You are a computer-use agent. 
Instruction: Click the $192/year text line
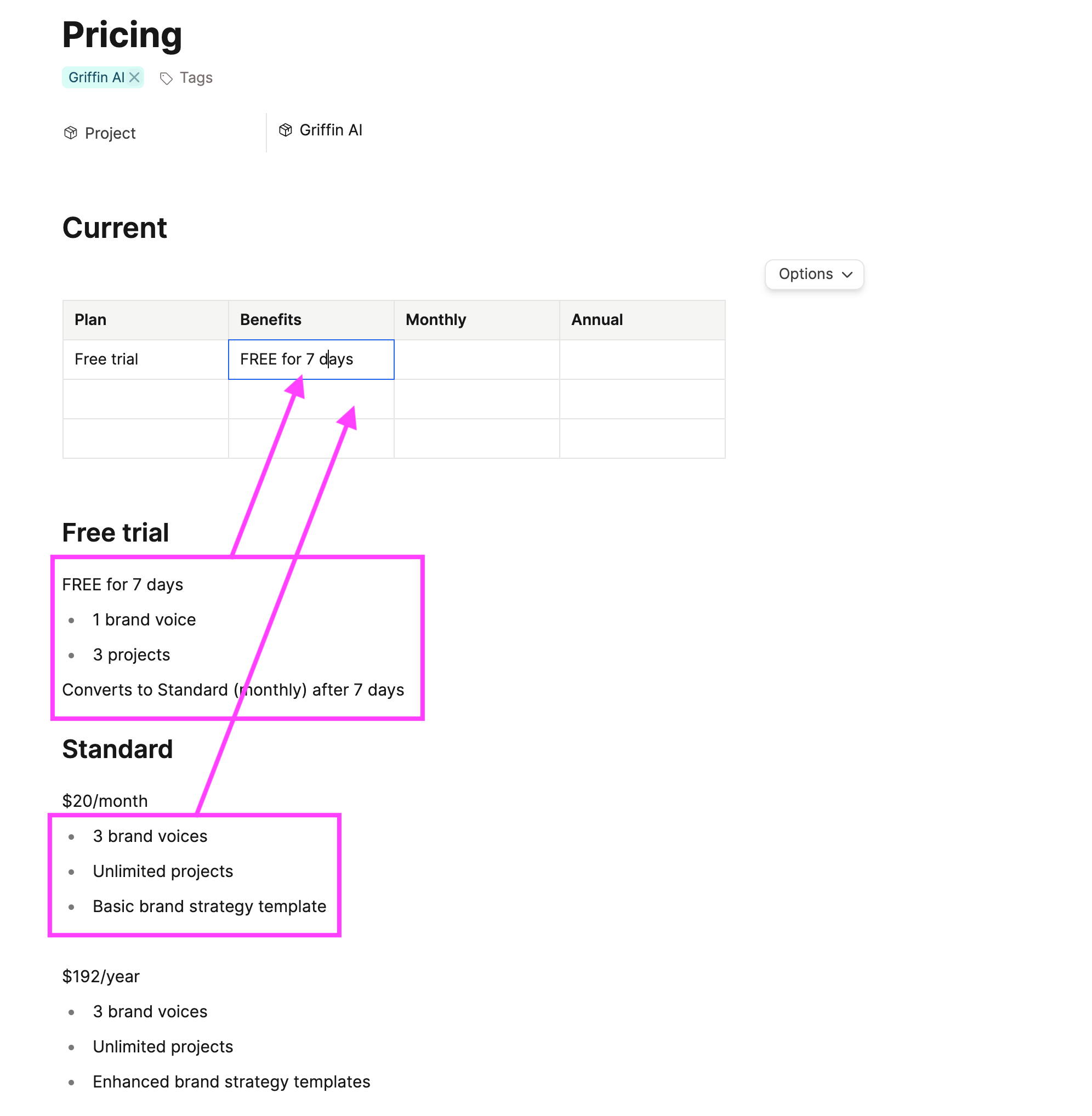101,976
